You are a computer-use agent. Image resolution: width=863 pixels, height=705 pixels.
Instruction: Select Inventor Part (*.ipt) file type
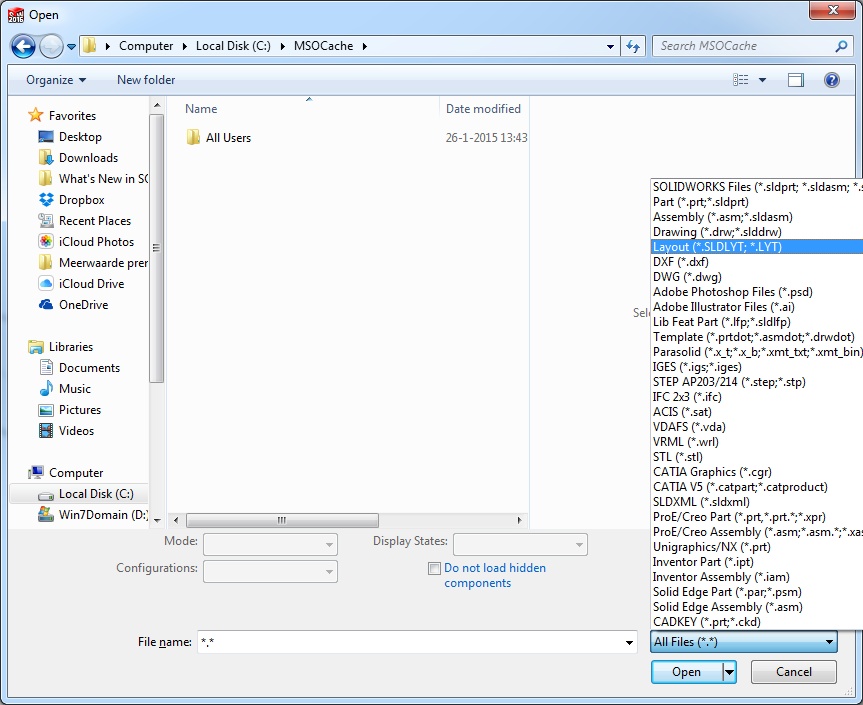click(757, 562)
